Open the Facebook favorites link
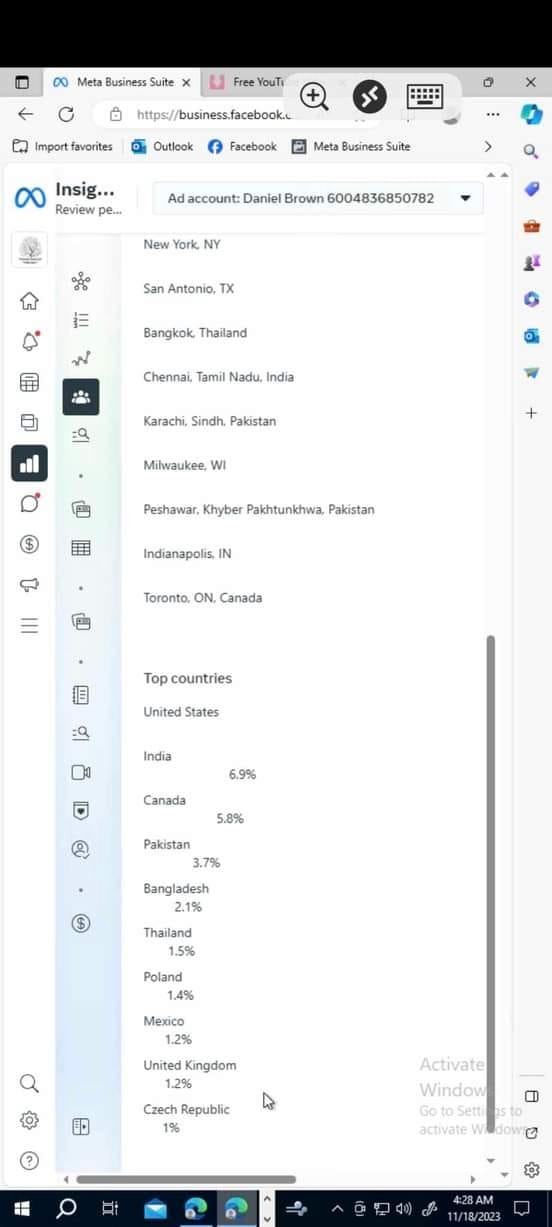552x1227 pixels. coord(241,146)
